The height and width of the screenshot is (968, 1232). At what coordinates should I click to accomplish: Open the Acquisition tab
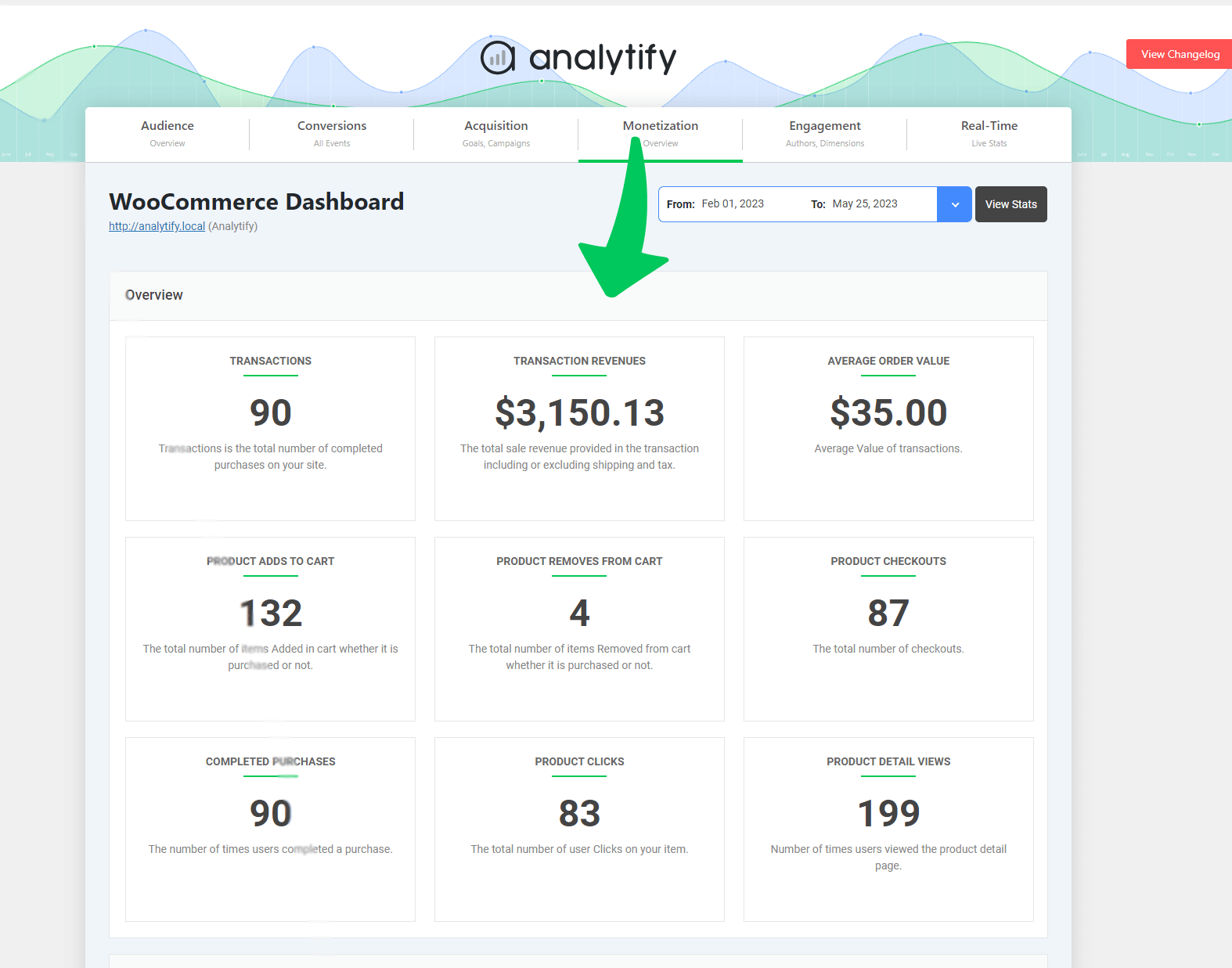point(496,134)
